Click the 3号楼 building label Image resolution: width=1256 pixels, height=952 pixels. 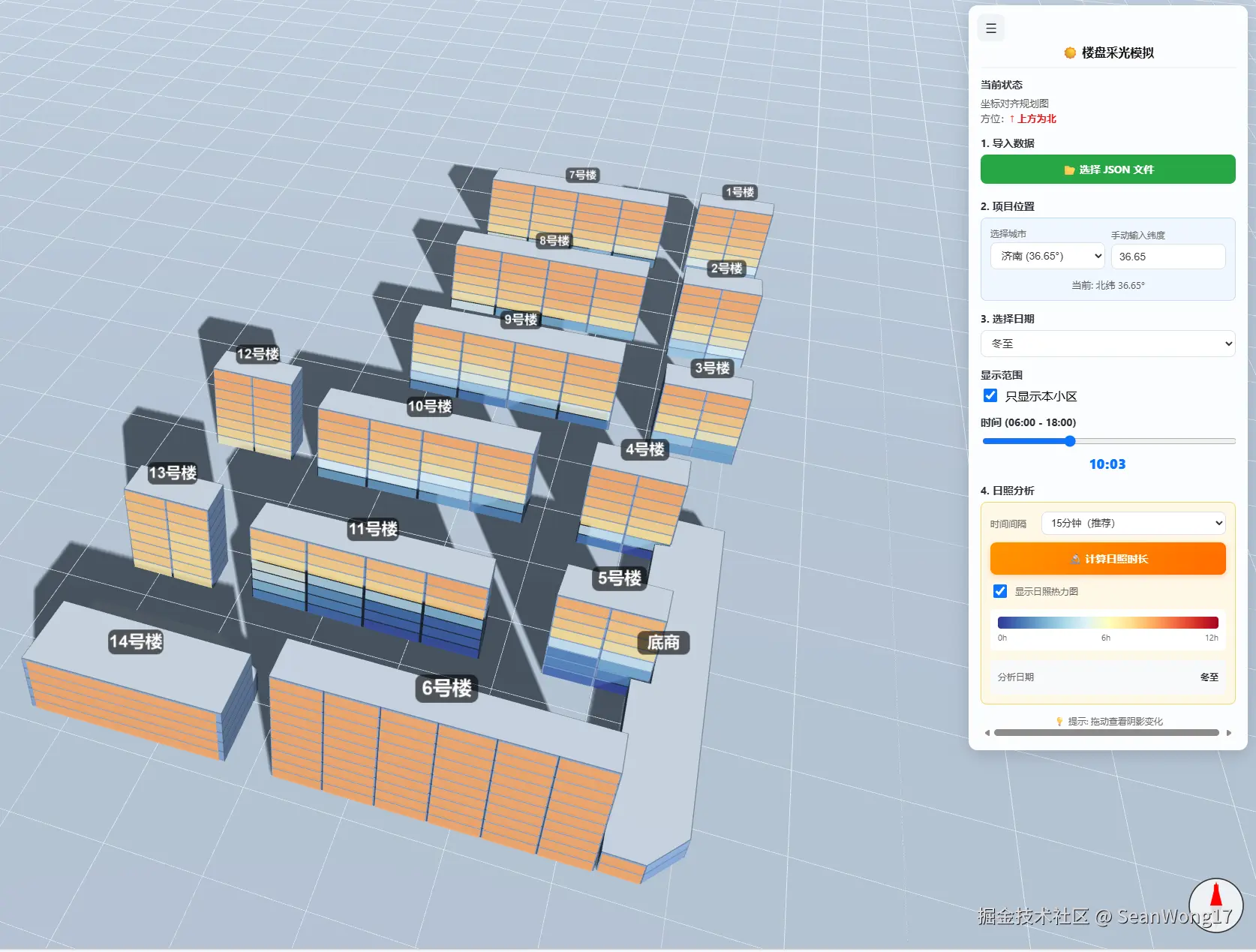[x=712, y=368]
